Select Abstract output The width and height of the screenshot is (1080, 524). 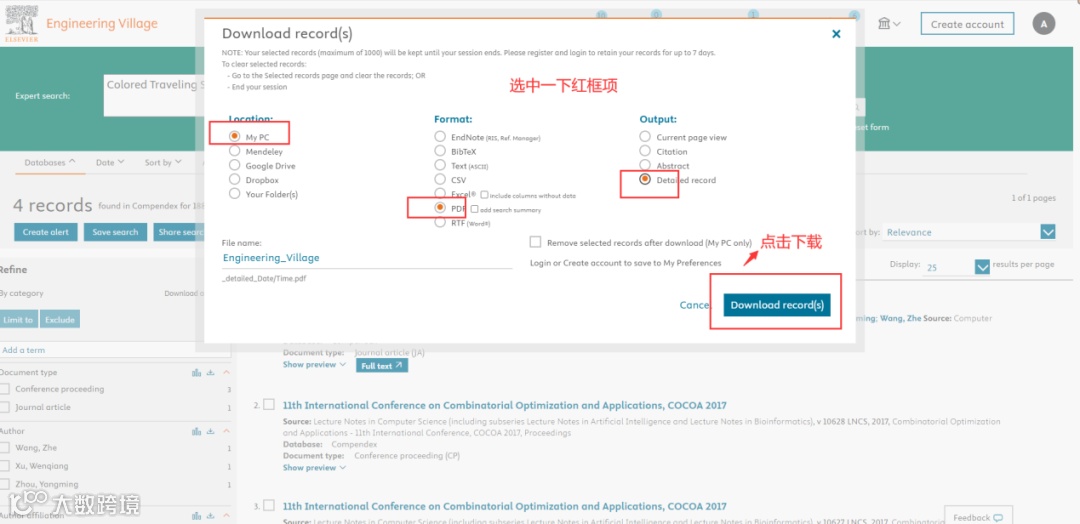645,165
